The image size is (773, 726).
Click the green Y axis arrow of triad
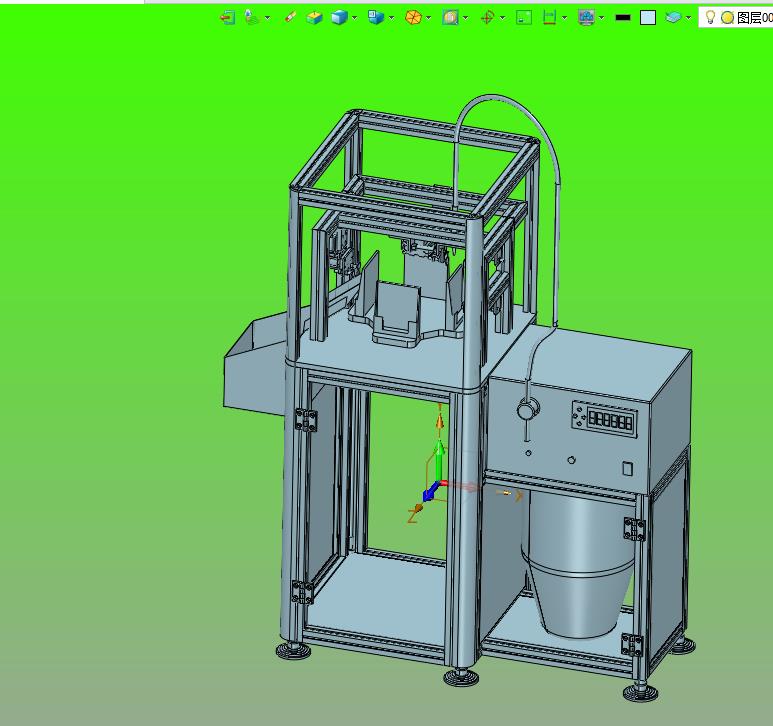coord(439,458)
